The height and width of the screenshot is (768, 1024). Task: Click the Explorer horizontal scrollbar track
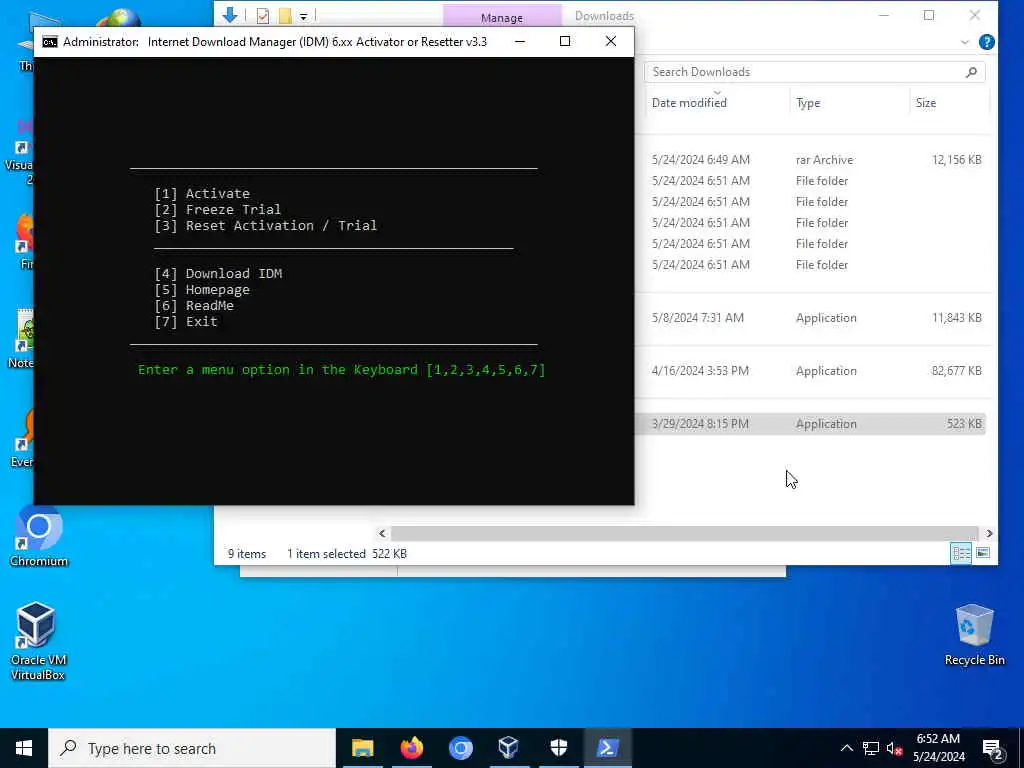tap(684, 534)
